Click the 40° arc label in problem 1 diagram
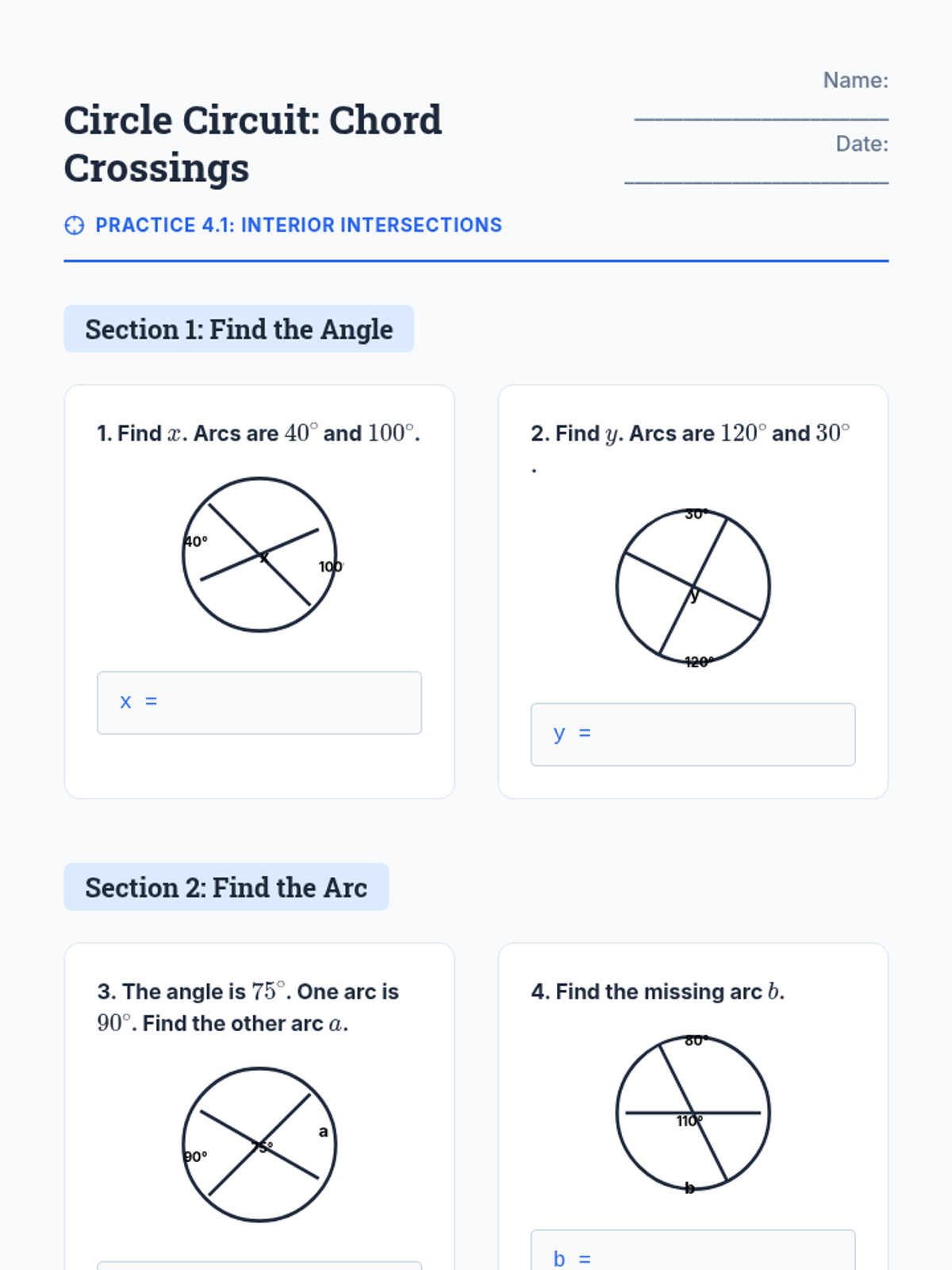952x1270 pixels. click(196, 541)
